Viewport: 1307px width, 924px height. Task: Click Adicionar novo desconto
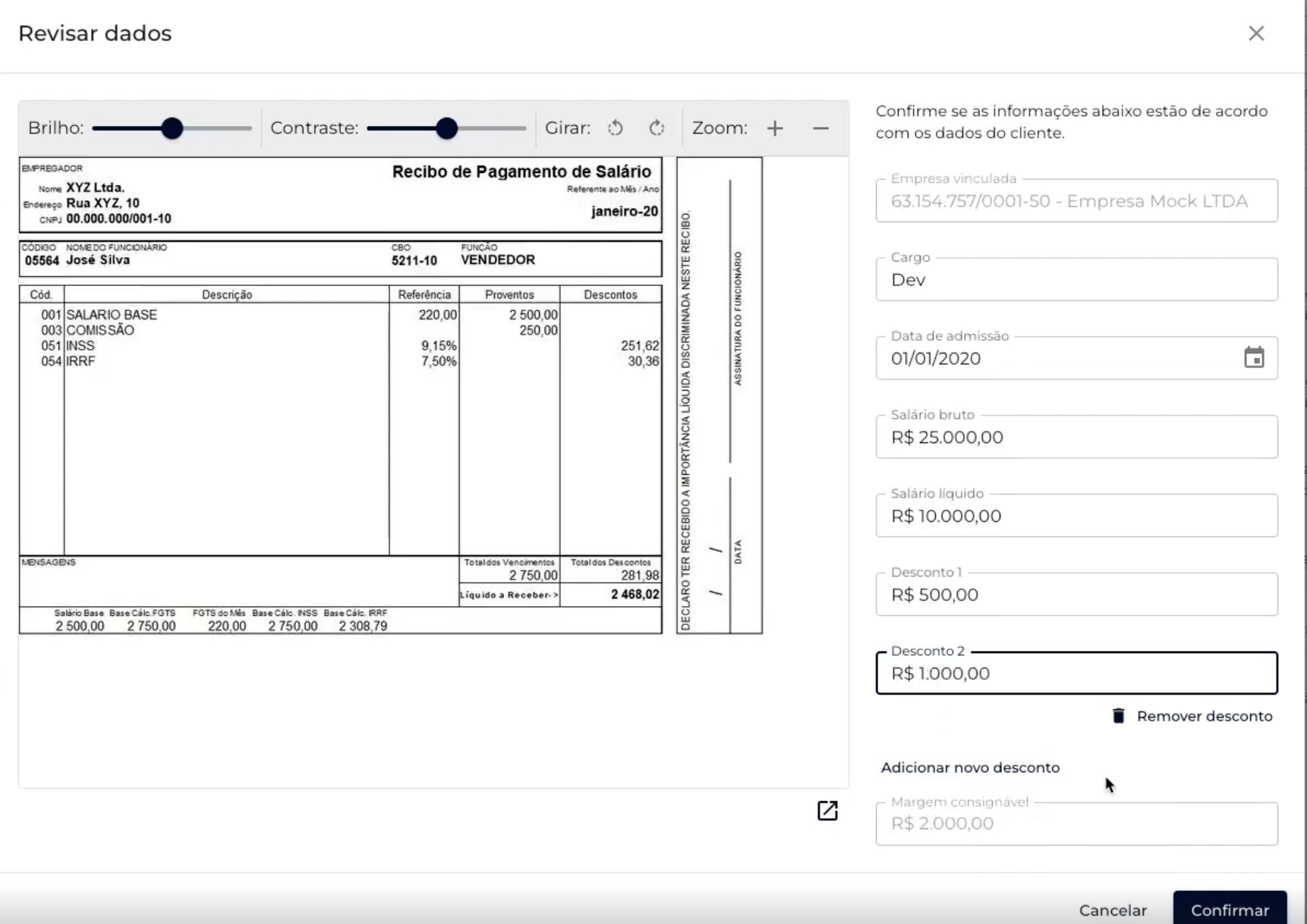coord(970,768)
